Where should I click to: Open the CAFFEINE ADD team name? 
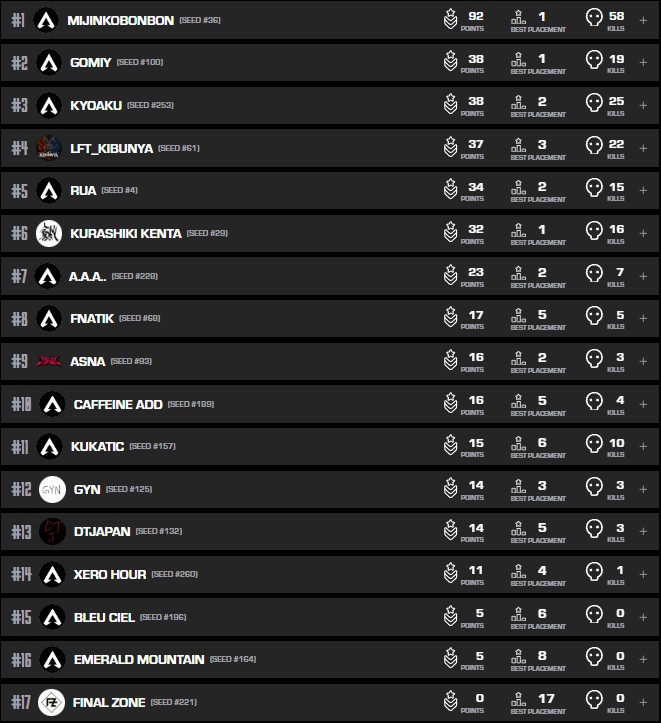pyautogui.click(x=115, y=404)
